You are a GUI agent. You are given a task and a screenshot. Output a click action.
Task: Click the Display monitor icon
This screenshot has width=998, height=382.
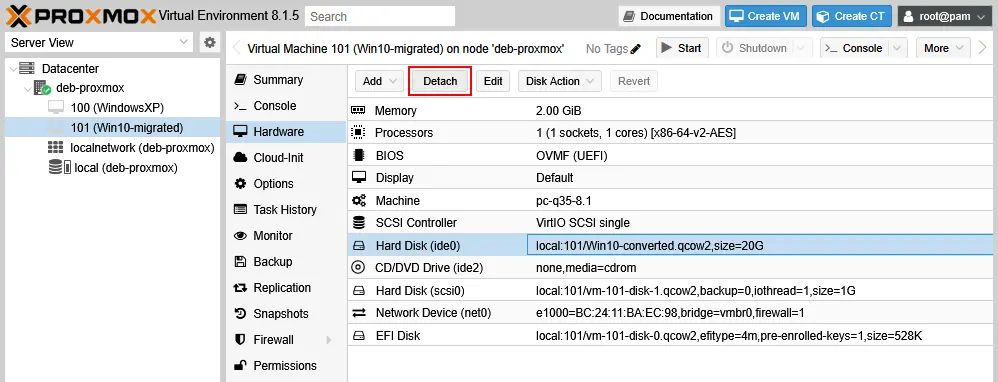(x=359, y=178)
